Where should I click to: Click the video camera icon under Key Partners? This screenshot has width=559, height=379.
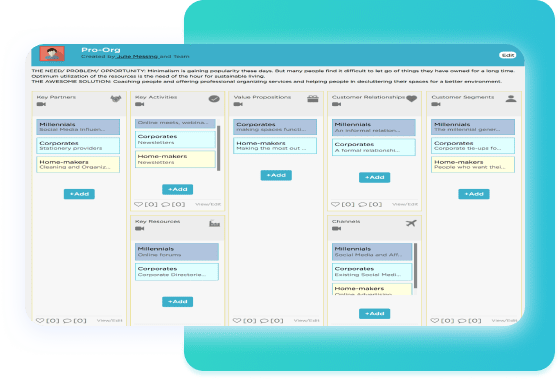pyautogui.click(x=41, y=104)
